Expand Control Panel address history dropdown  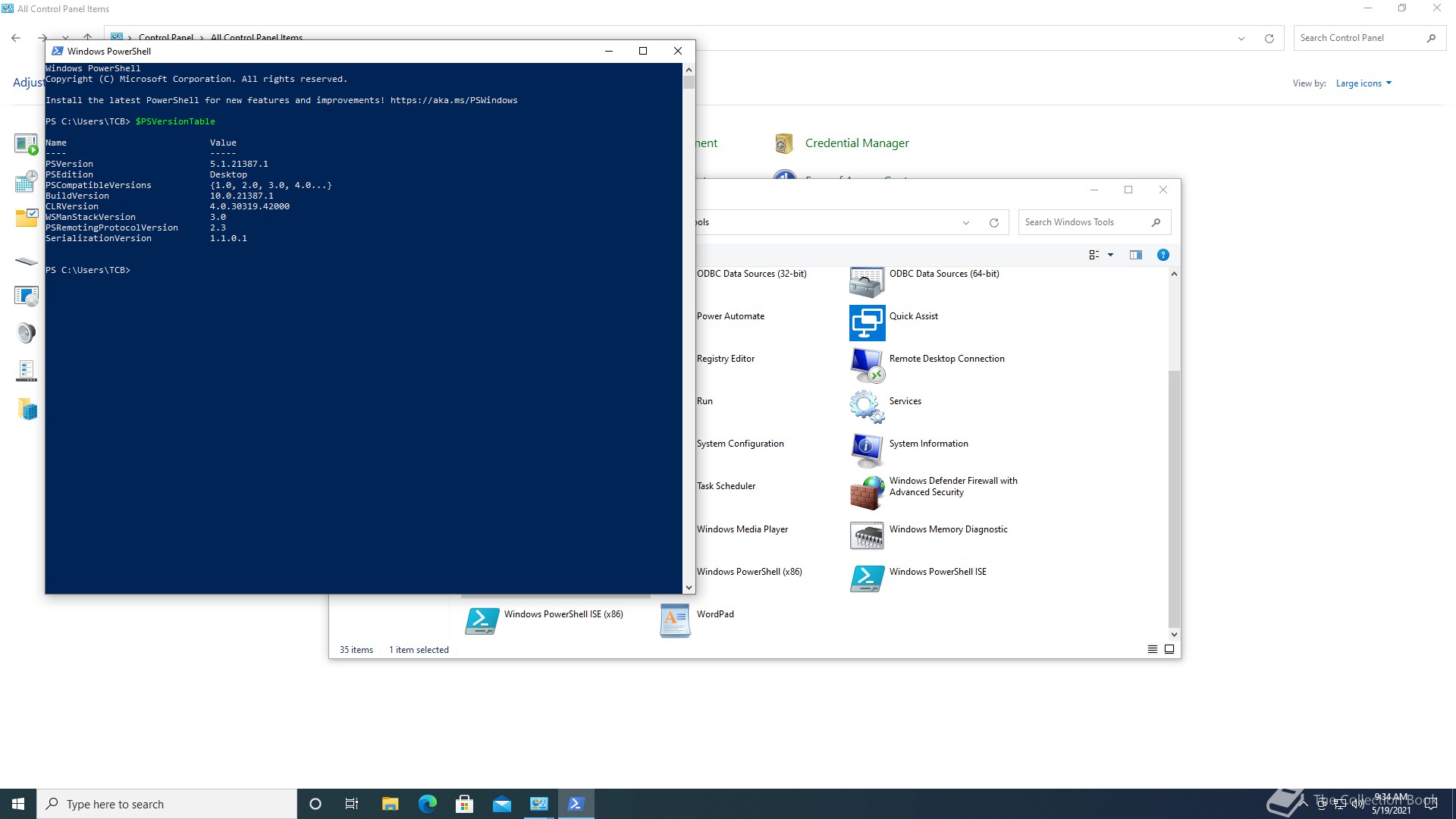coord(1241,39)
